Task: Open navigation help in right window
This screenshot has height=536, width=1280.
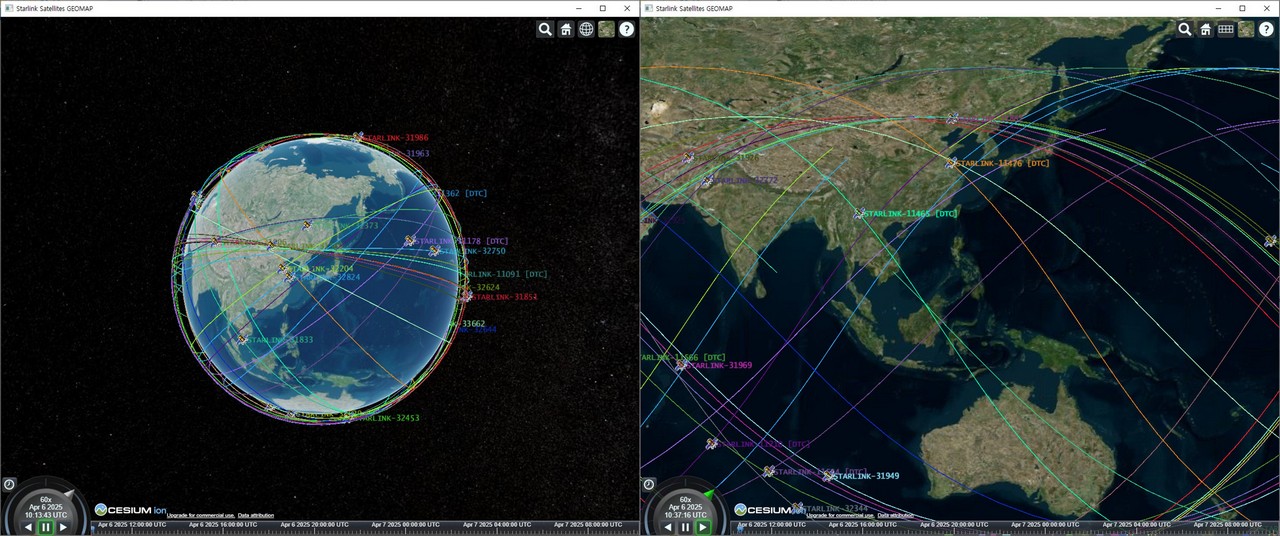Action: pos(1267,29)
